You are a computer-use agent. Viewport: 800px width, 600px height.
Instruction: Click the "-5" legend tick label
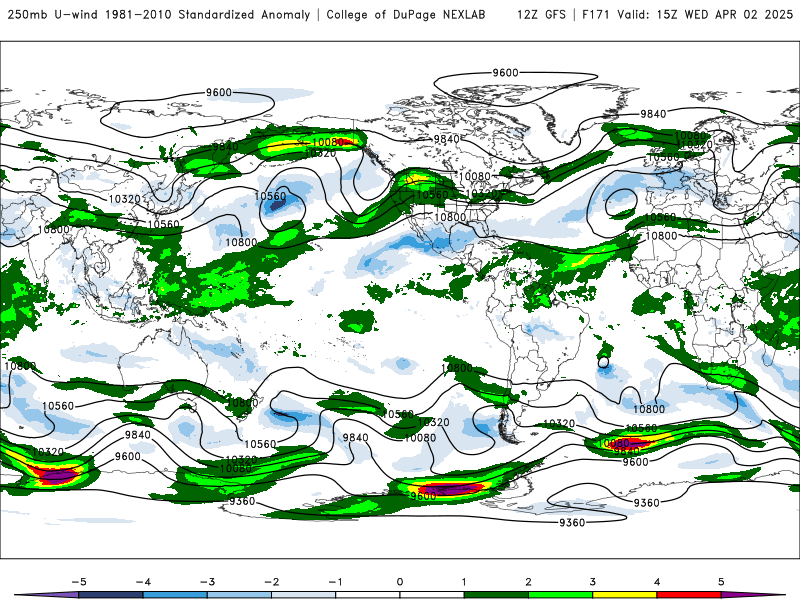[79, 582]
